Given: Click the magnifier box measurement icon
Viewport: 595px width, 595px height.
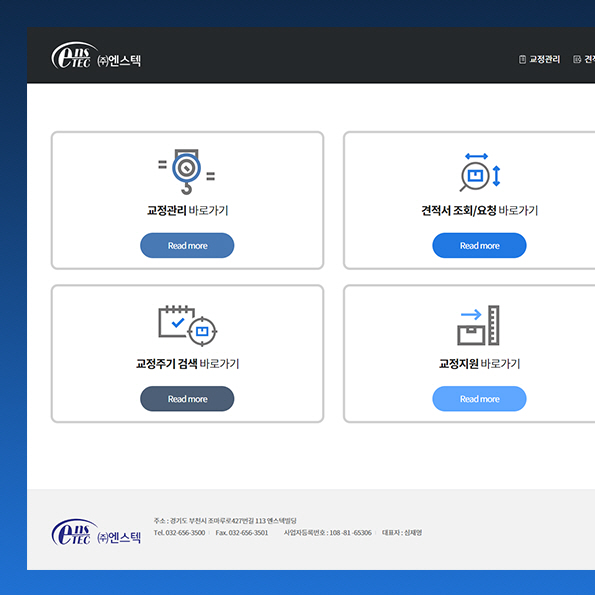Looking at the screenshot, I should [x=480, y=172].
